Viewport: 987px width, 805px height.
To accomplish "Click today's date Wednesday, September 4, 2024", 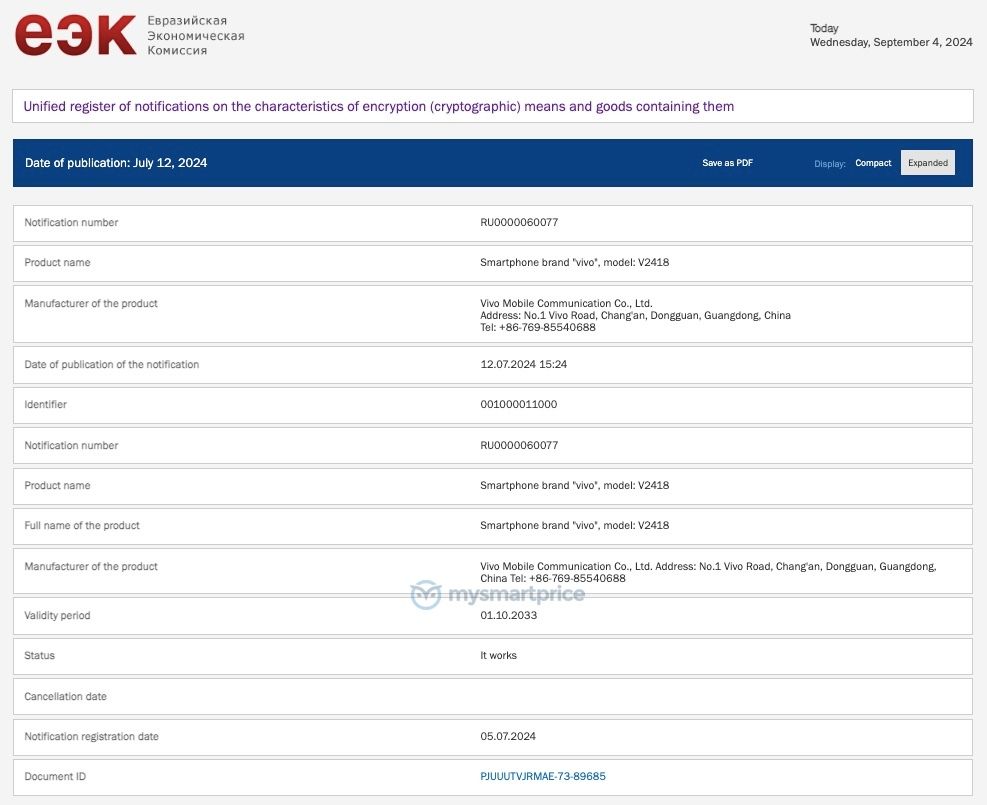I will pos(891,42).
